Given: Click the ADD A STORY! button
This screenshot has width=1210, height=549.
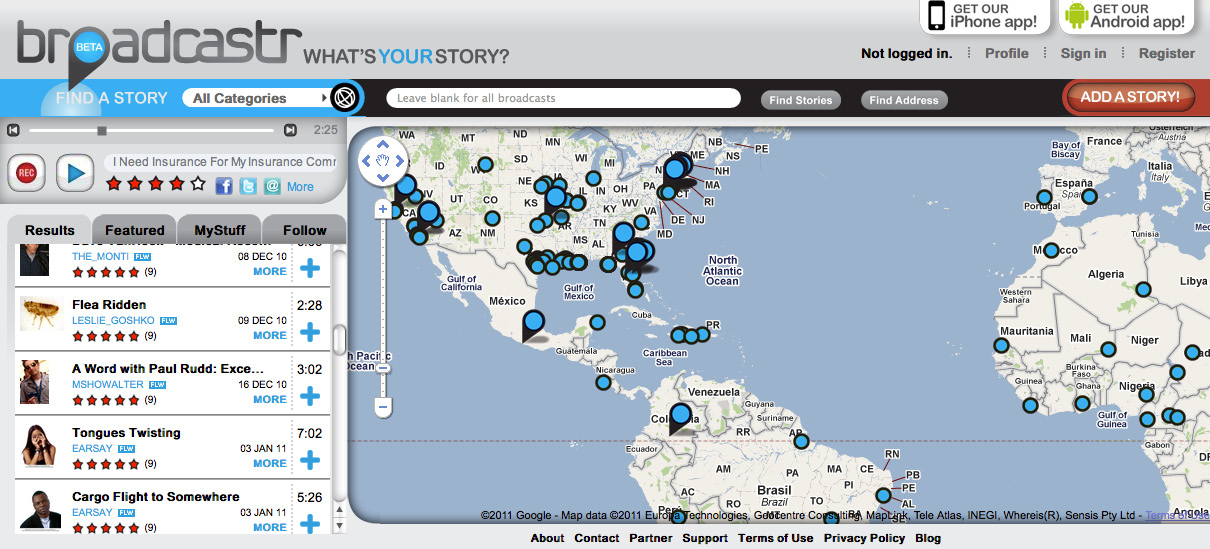Looking at the screenshot, I should click(x=1130, y=97).
